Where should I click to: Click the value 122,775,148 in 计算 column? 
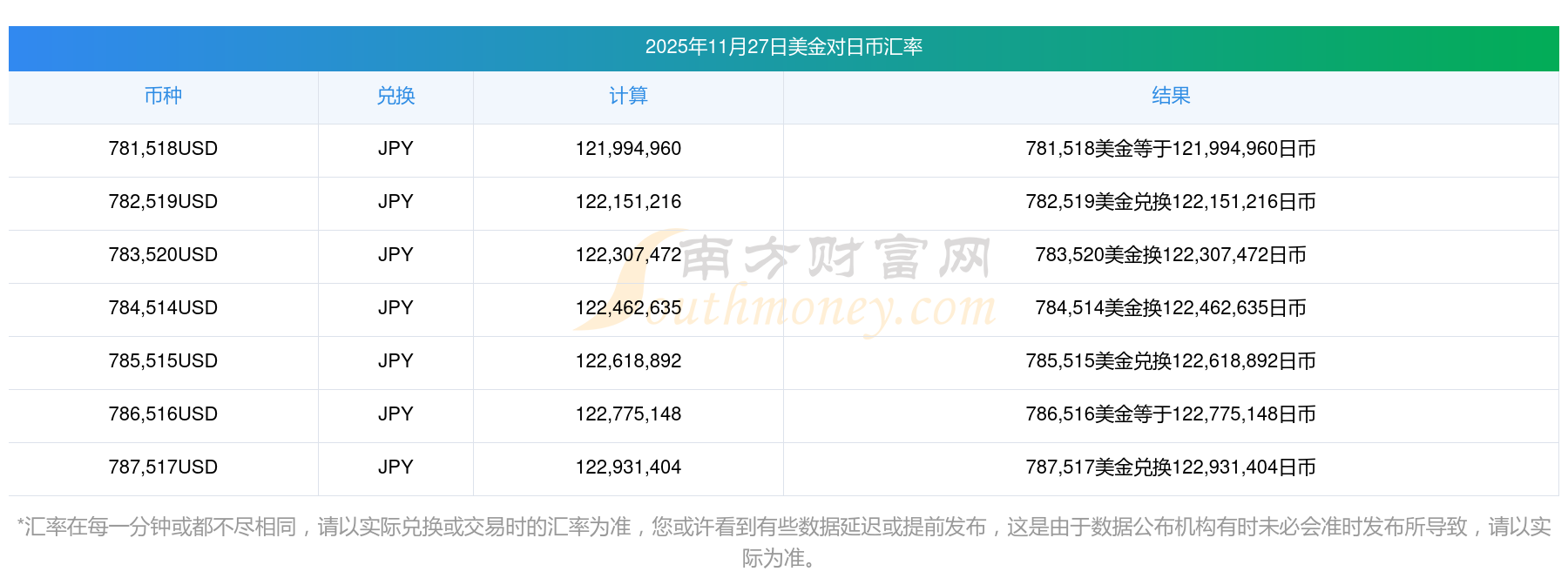tap(628, 414)
